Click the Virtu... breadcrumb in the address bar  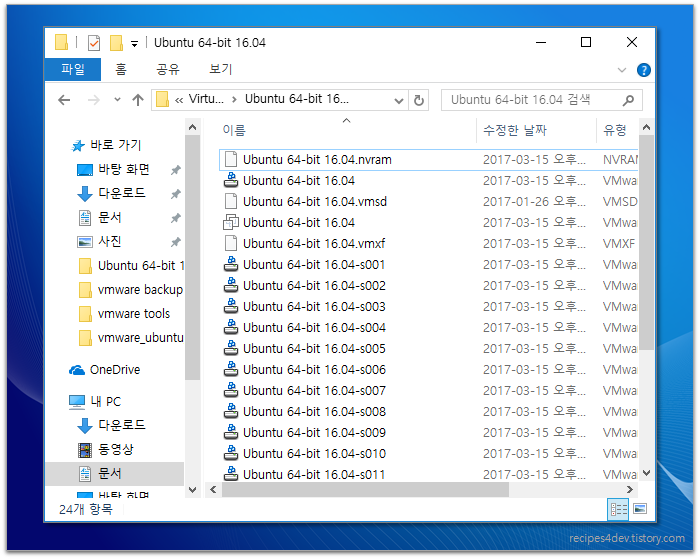206,99
